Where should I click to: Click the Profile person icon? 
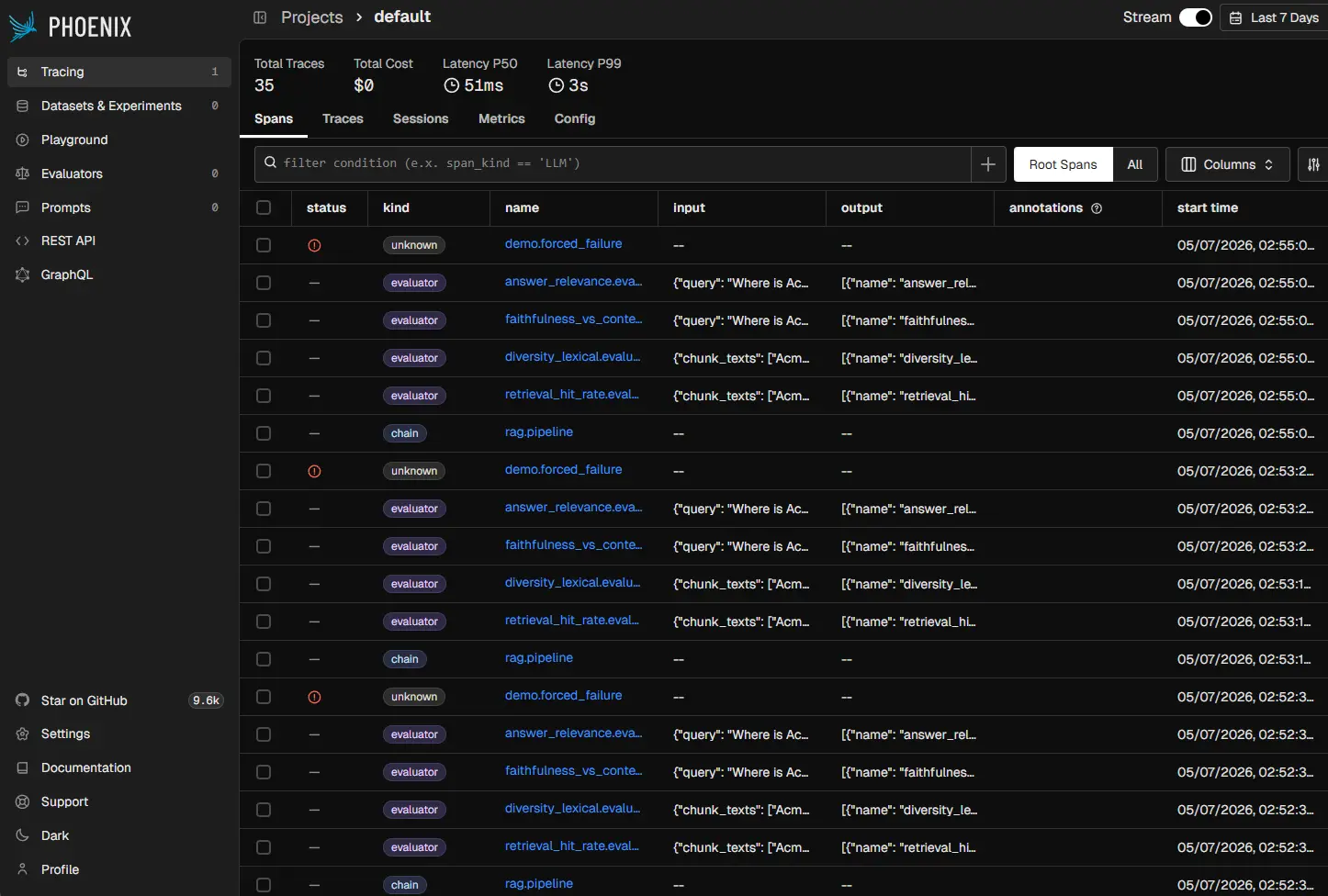(x=23, y=869)
